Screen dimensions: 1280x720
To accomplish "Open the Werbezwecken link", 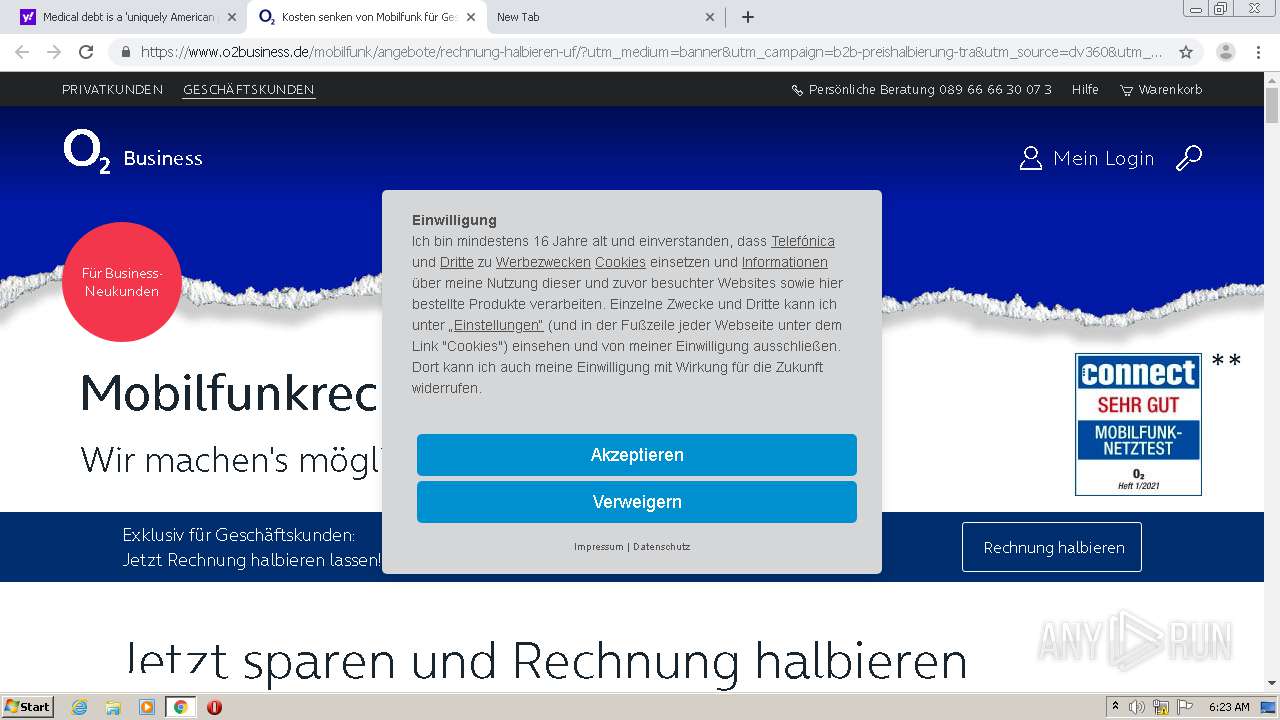I will tap(543, 262).
